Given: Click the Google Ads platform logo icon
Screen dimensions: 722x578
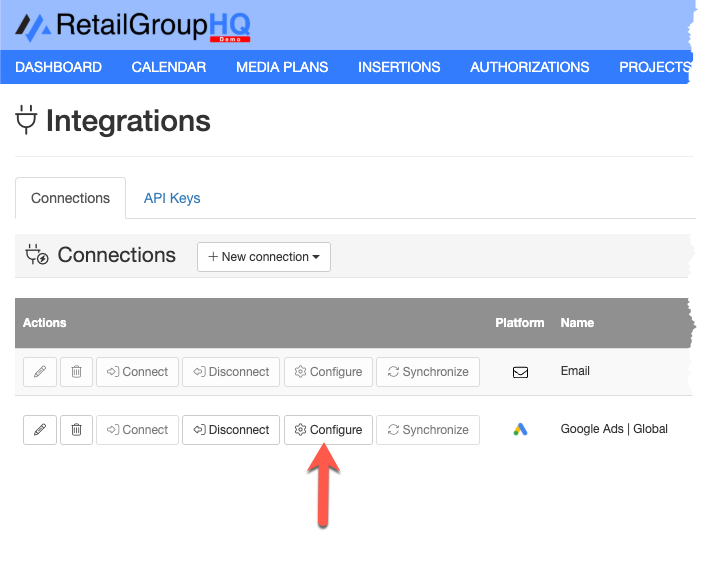Looking at the screenshot, I should 520,429.
